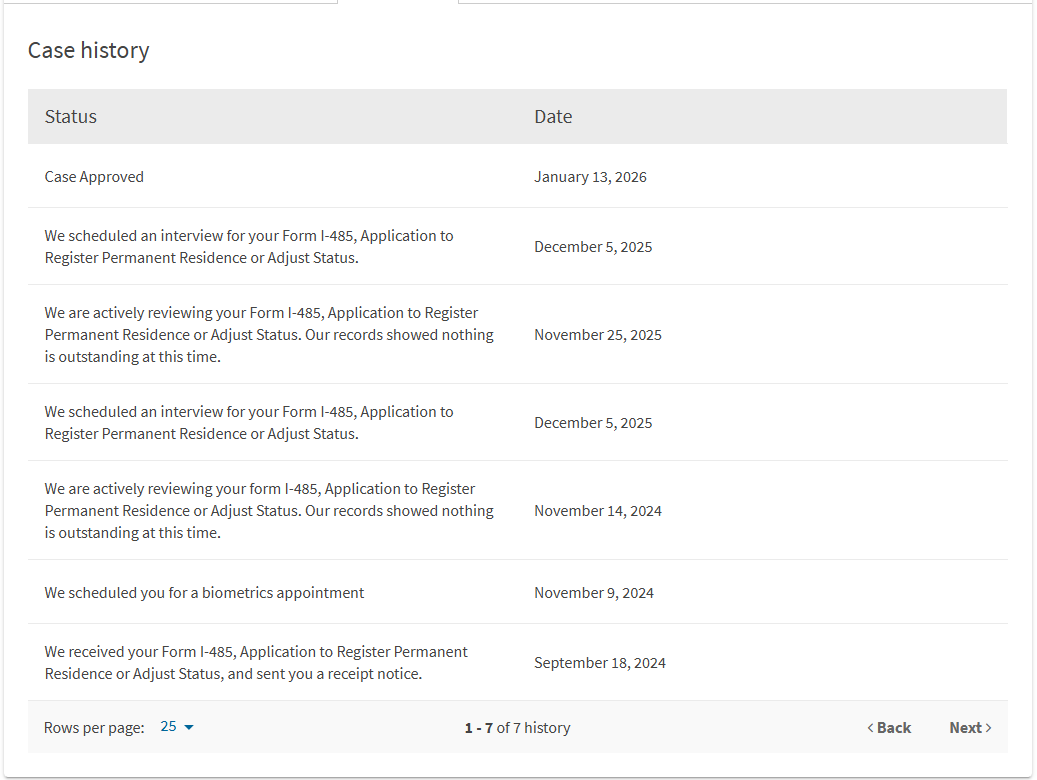The width and height of the screenshot is (1037, 780).
Task: Open the Rows per page dropdown
Action: tap(176, 727)
